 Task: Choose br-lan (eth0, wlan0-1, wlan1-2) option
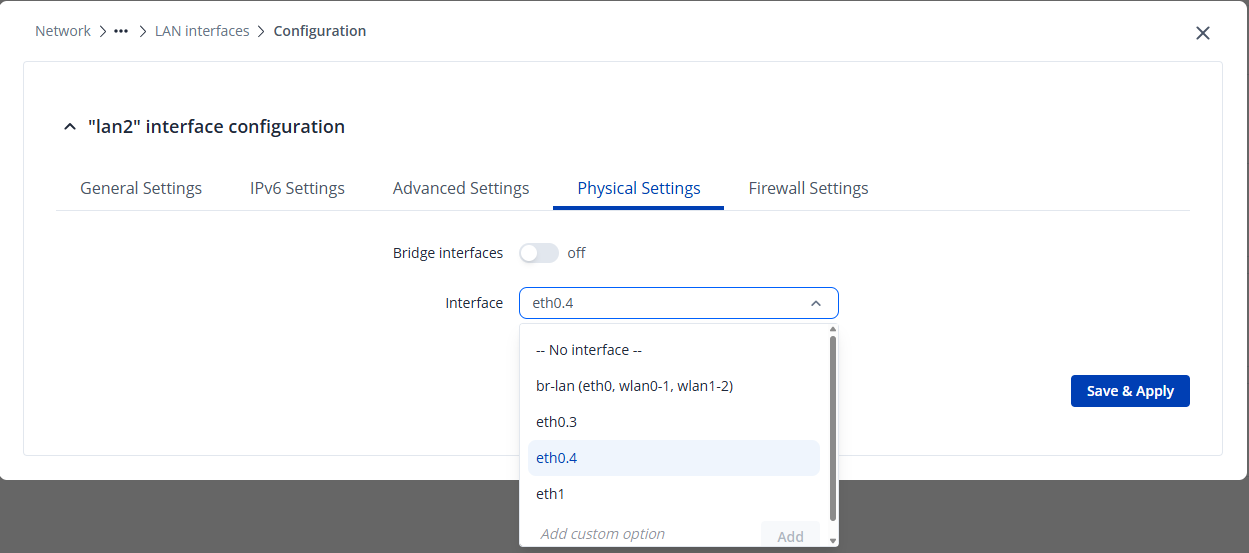[635, 386]
